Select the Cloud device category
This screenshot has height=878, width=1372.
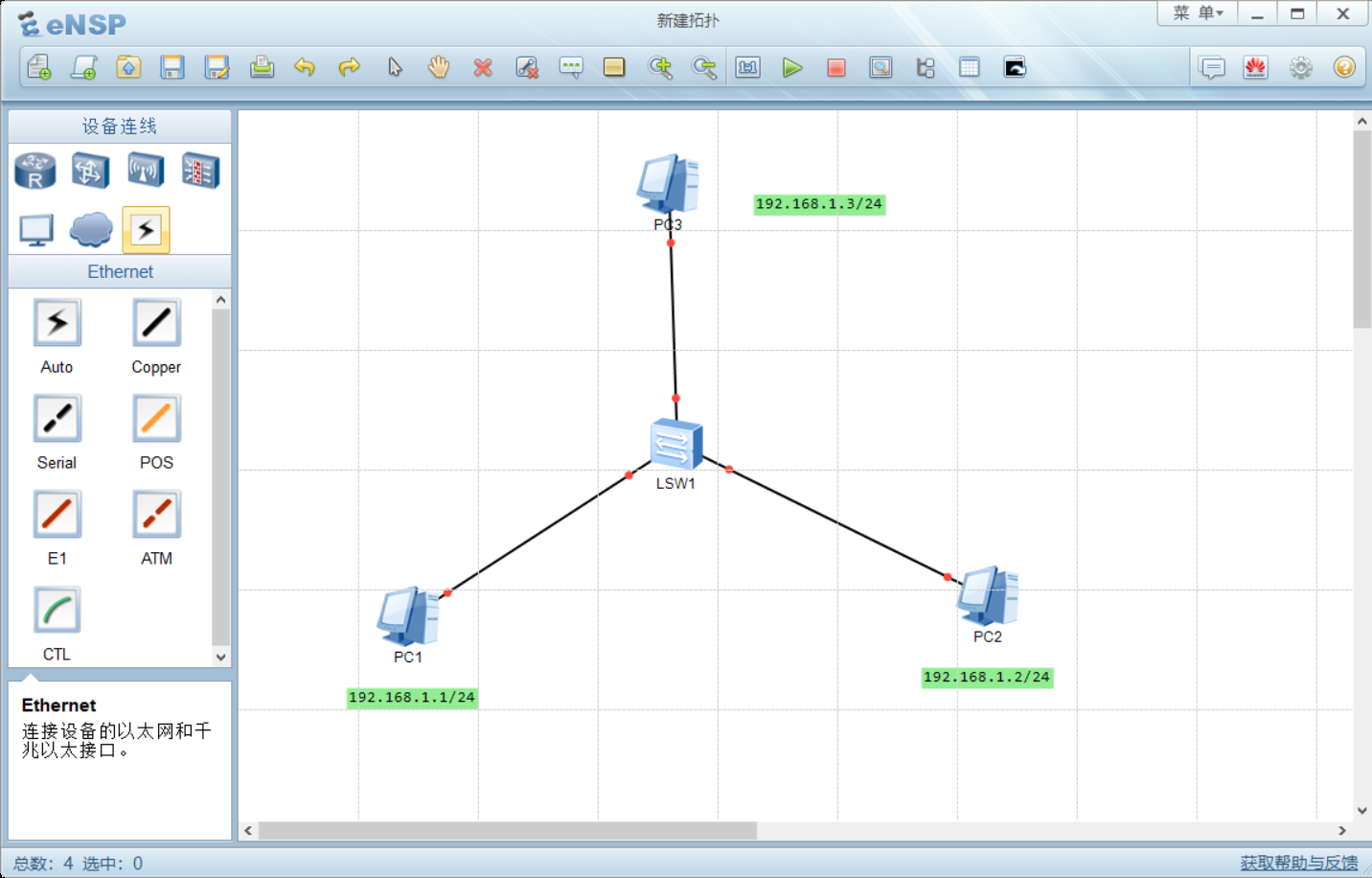[91, 230]
